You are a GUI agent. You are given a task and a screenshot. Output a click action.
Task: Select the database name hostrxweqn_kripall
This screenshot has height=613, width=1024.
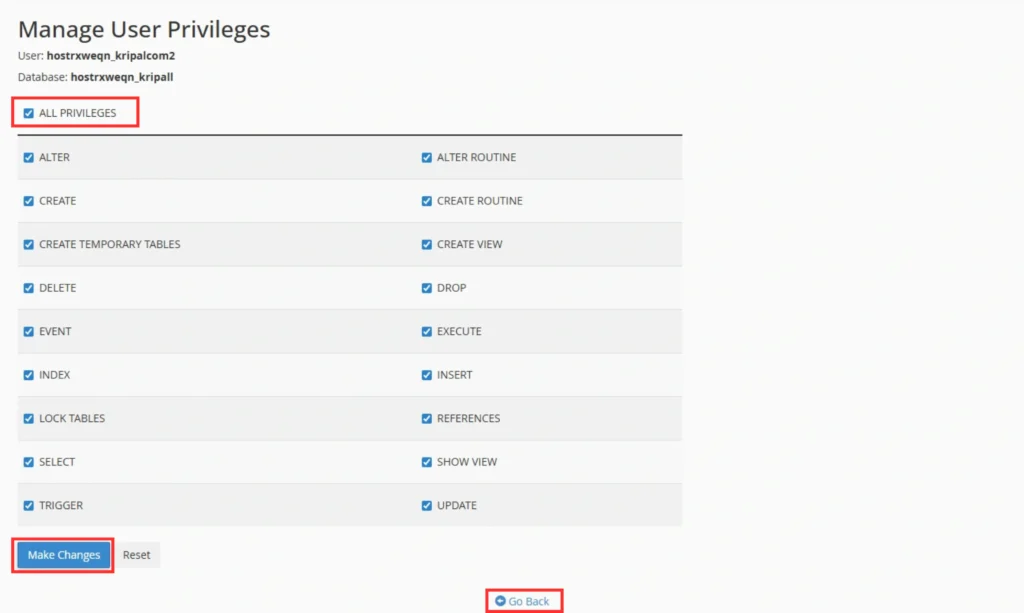click(122, 77)
